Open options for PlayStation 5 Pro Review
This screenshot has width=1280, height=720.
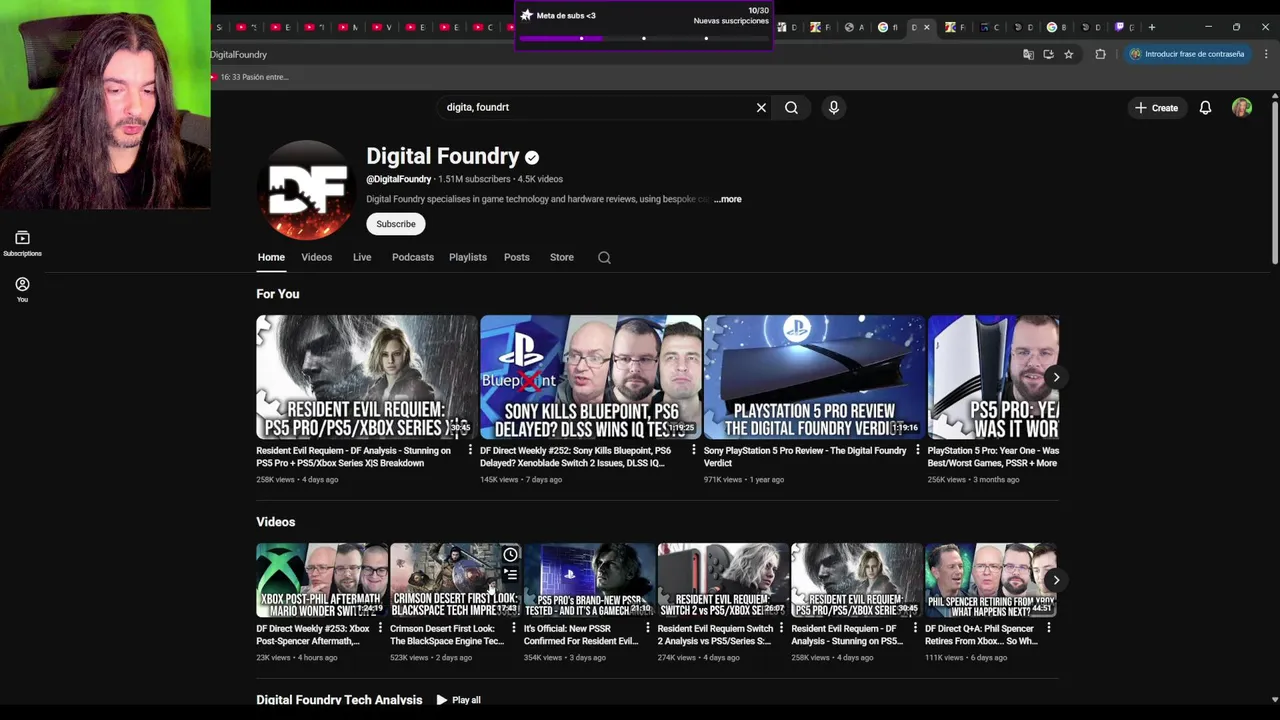918,451
